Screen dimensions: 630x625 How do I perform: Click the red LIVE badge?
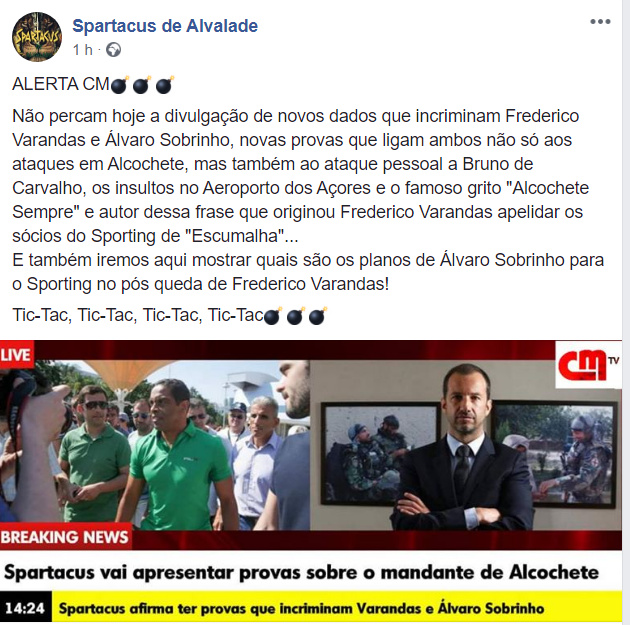(16, 355)
